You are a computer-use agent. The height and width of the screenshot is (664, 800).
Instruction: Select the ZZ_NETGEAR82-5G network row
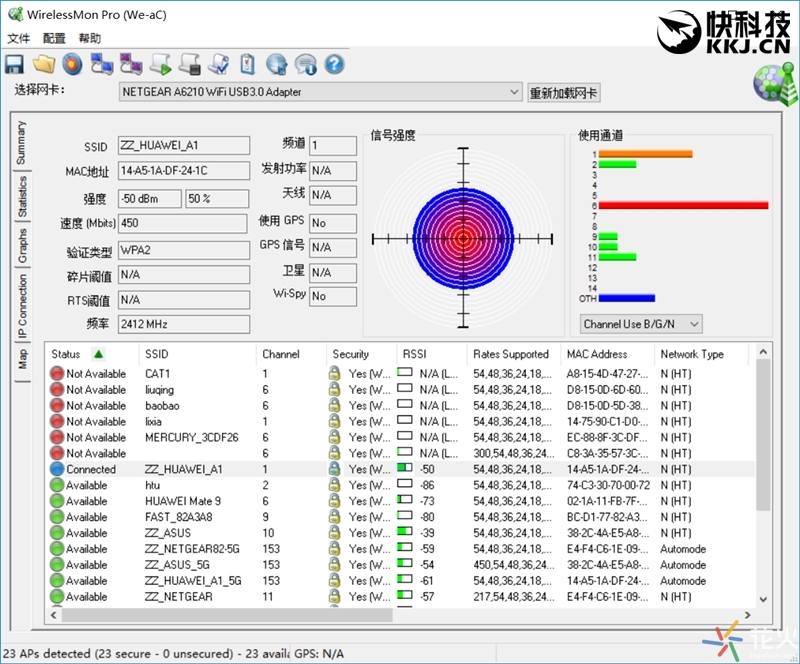[x=401, y=549]
